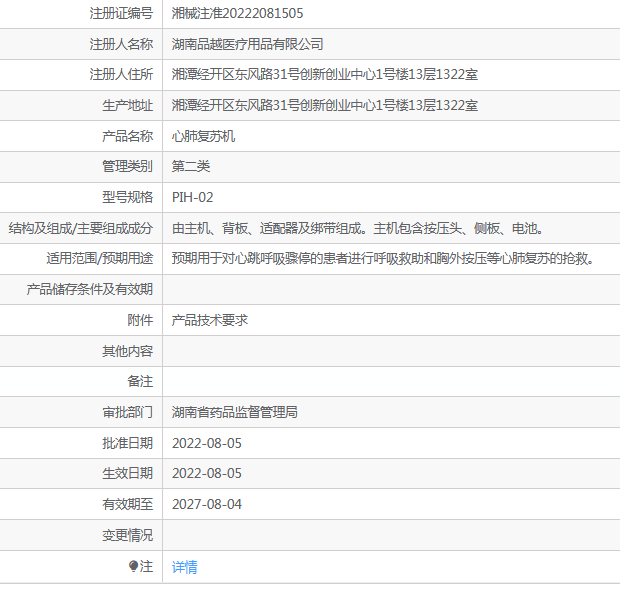The height and width of the screenshot is (594, 620).
Task: Click the 其他内容 label
Action: coord(127,351)
